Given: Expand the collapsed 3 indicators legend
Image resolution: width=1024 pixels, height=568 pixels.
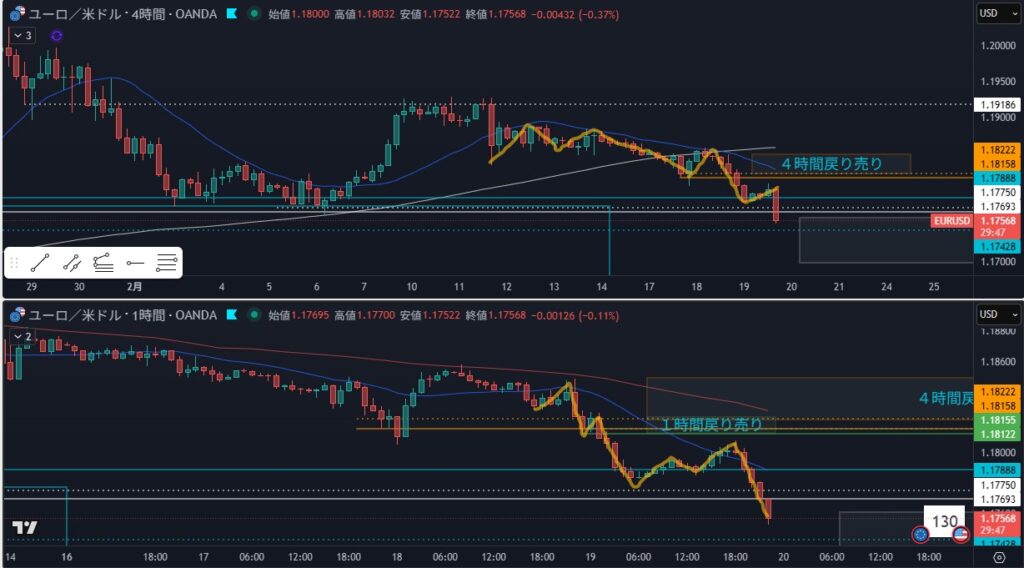Looking at the screenshot, I should tap(21, 35).
